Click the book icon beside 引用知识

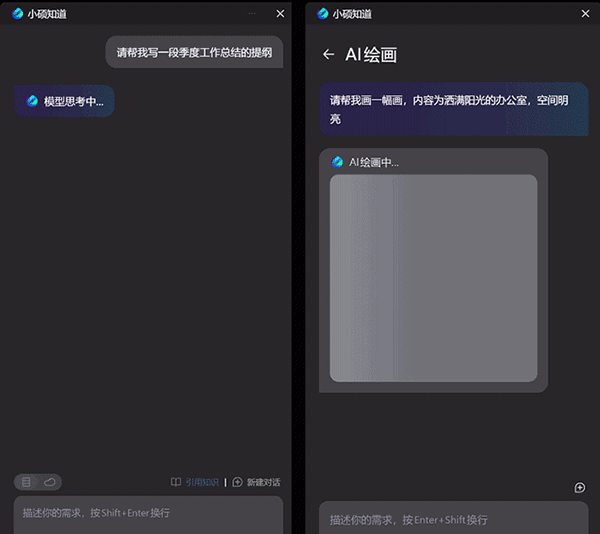click(176, 482)
